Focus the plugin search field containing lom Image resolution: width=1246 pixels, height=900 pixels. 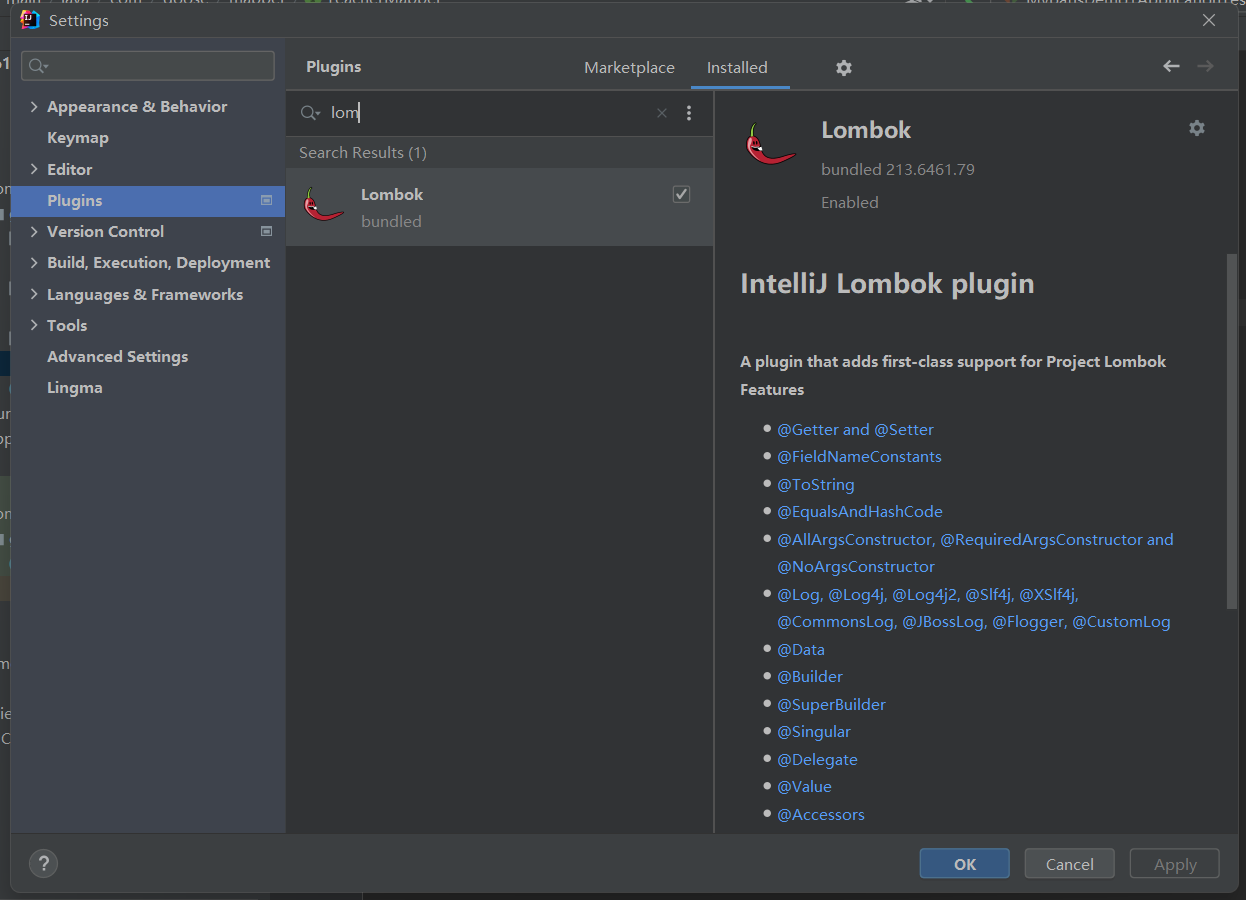click(490, 113)
